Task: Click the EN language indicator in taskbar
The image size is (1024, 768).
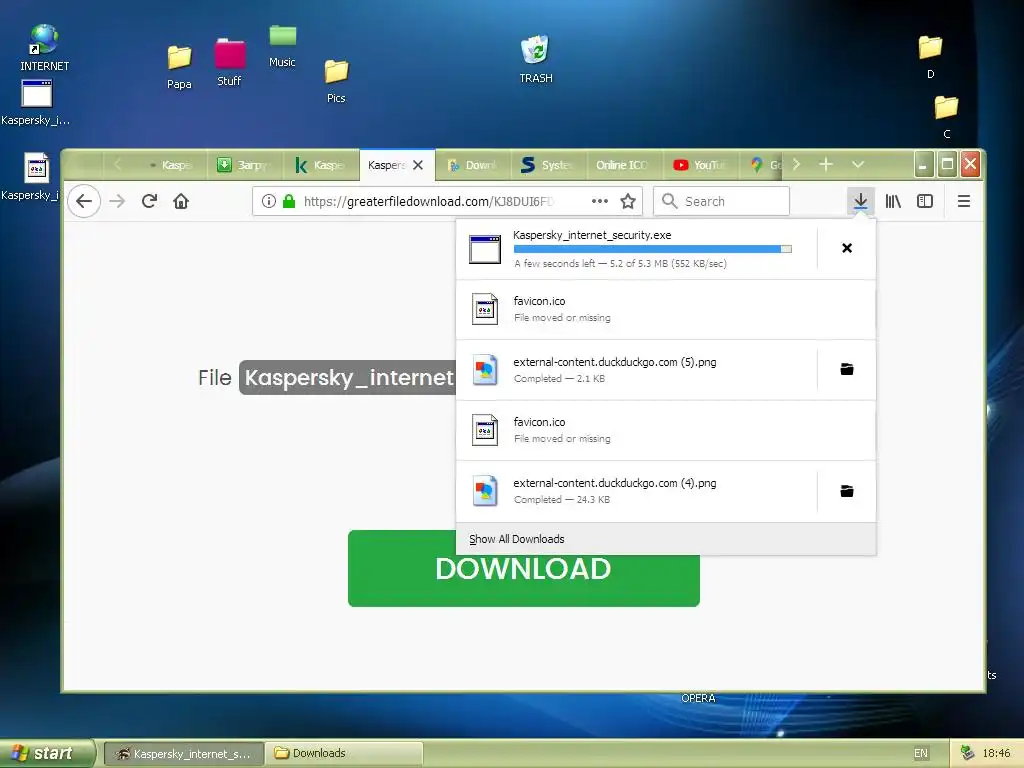Action: (x=921, y=753)
